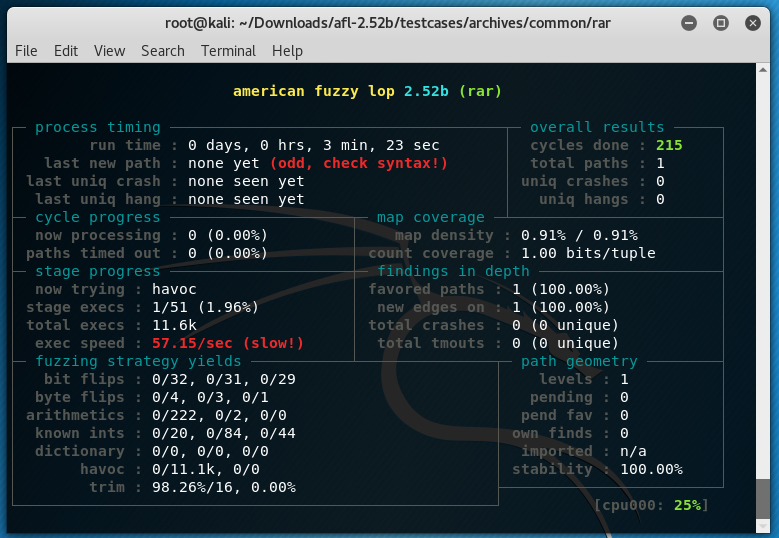This screenshot has height=538, width=779.
Task: Click the 'paths timed out' label
Action: [x=93, y=253]
